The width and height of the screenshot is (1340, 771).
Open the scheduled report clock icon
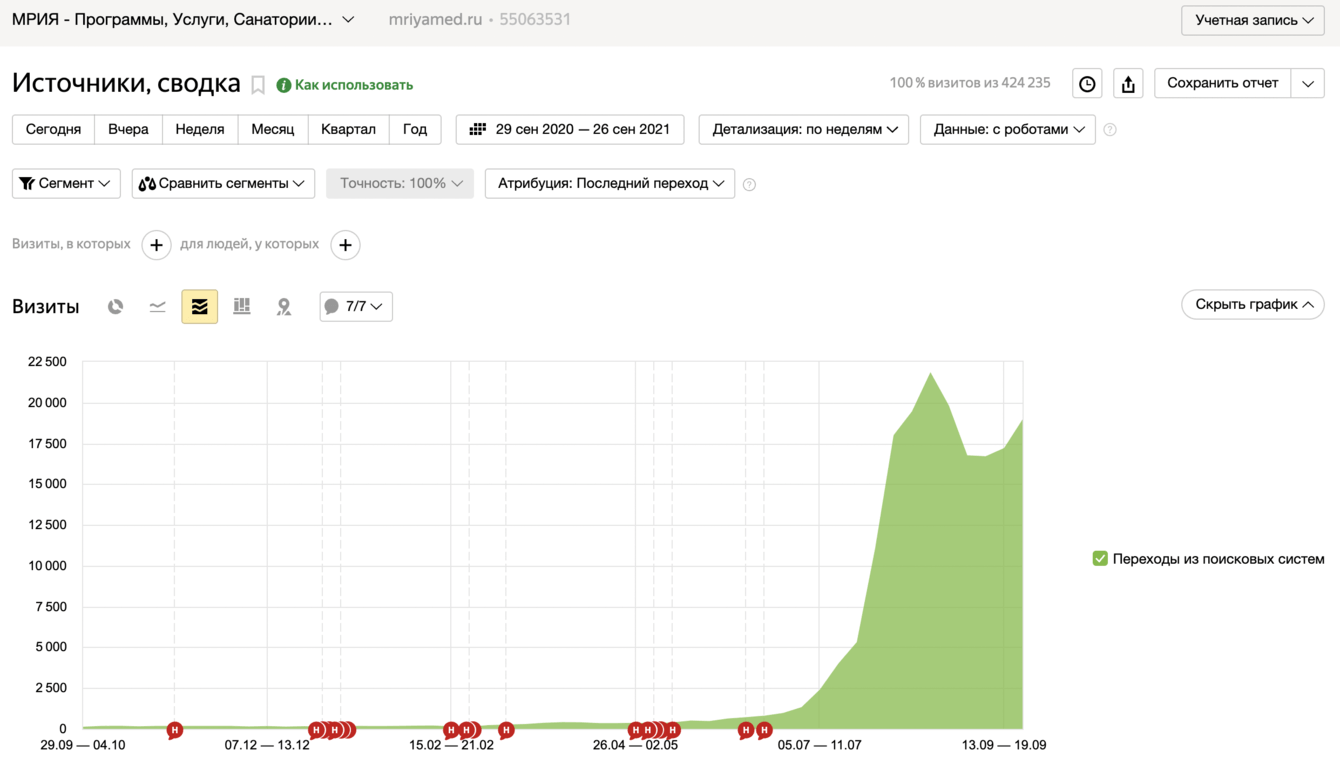(x=1087, y=84)
